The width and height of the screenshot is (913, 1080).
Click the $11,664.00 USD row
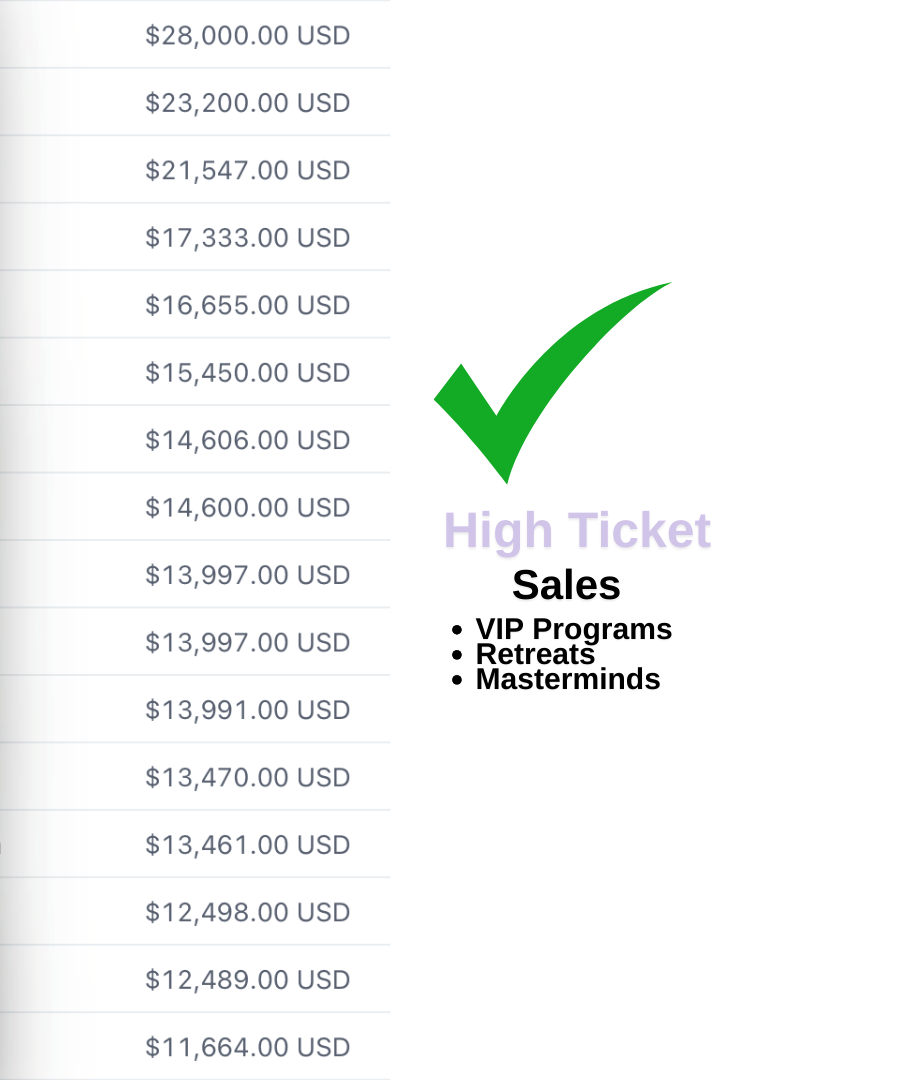[x=248, y=1047]
